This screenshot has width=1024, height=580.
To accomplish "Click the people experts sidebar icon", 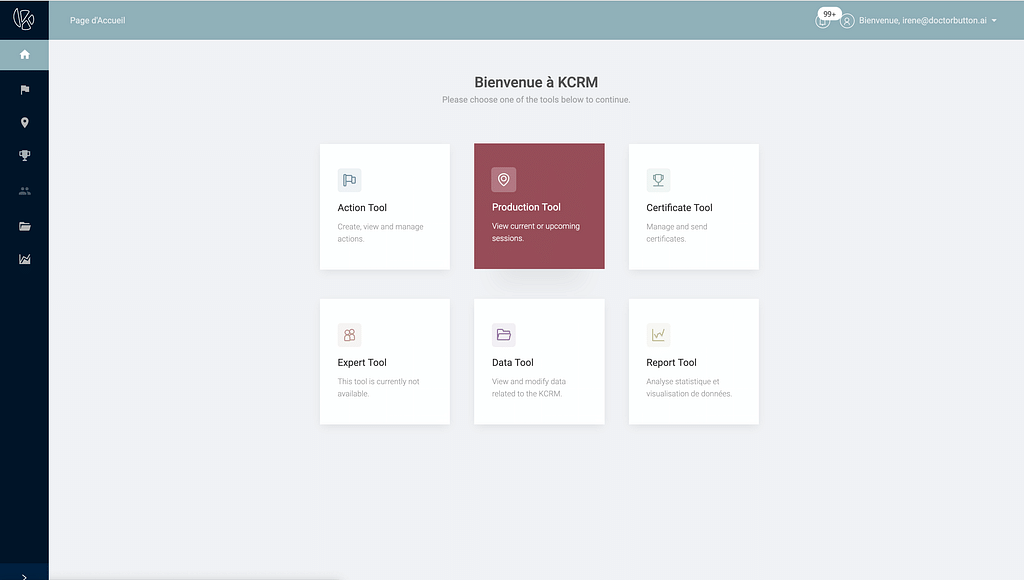I will point(24,191).
